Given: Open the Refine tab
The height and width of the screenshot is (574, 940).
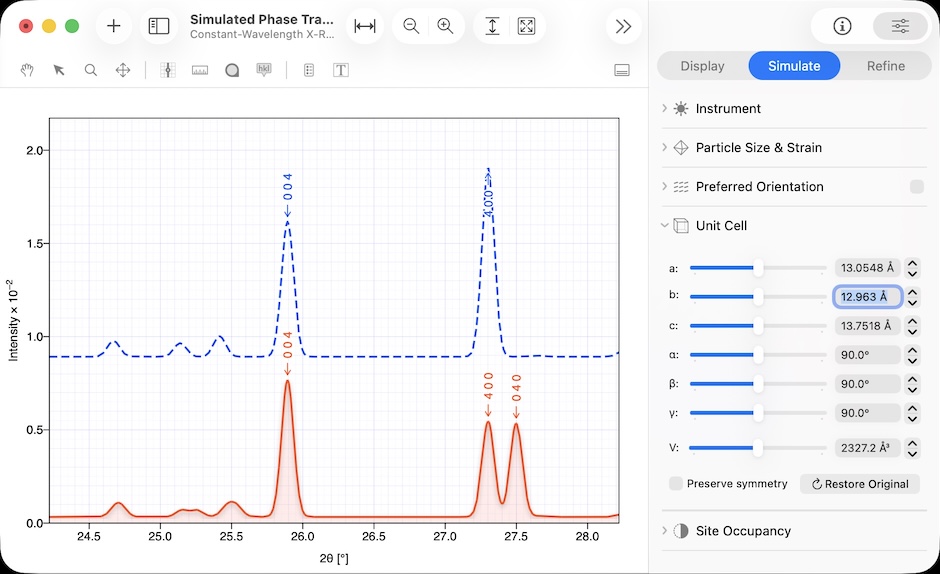Looking at the screenshot, I should point(885,66).
